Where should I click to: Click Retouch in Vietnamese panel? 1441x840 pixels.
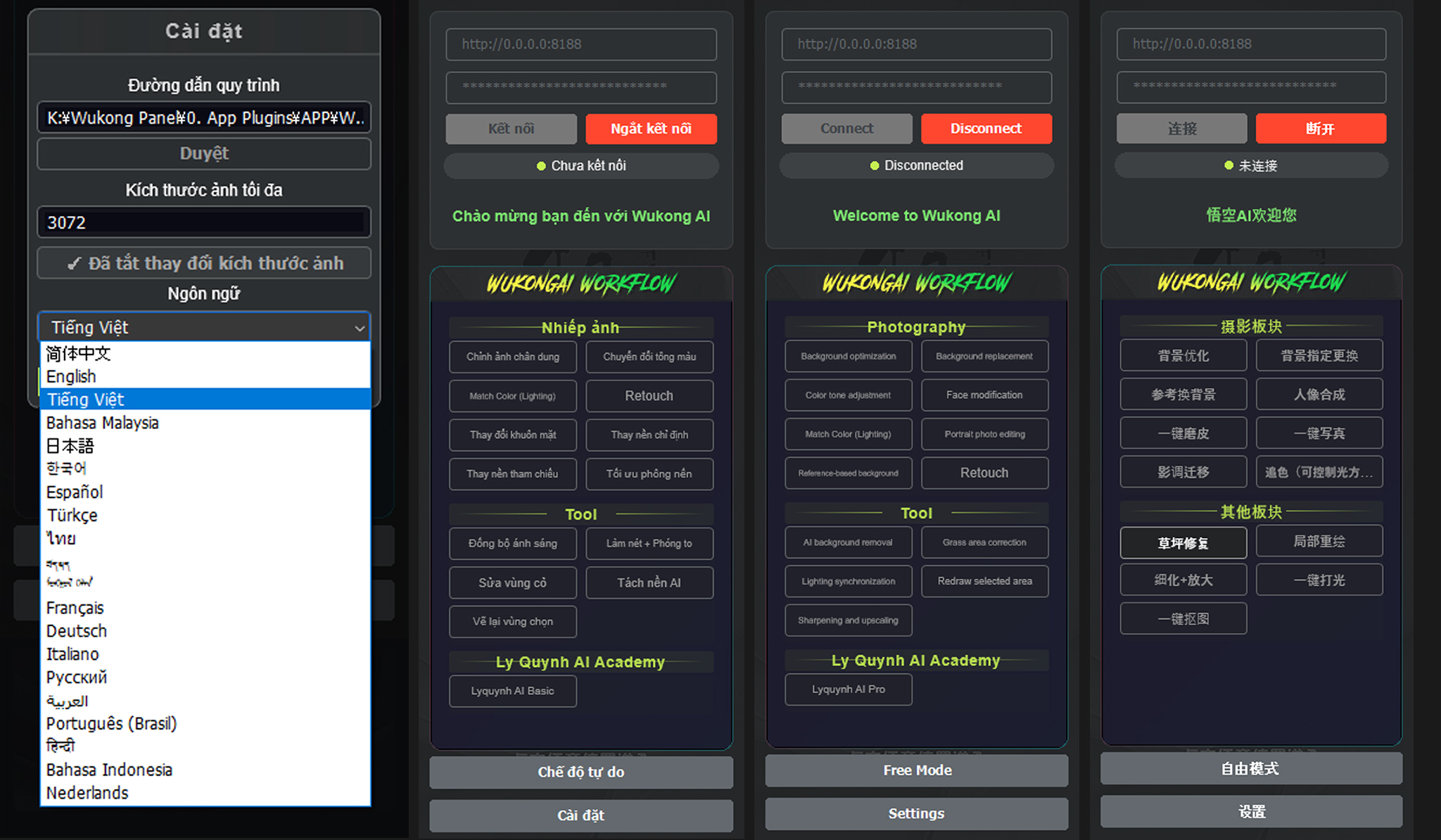(x=649, y=396)
